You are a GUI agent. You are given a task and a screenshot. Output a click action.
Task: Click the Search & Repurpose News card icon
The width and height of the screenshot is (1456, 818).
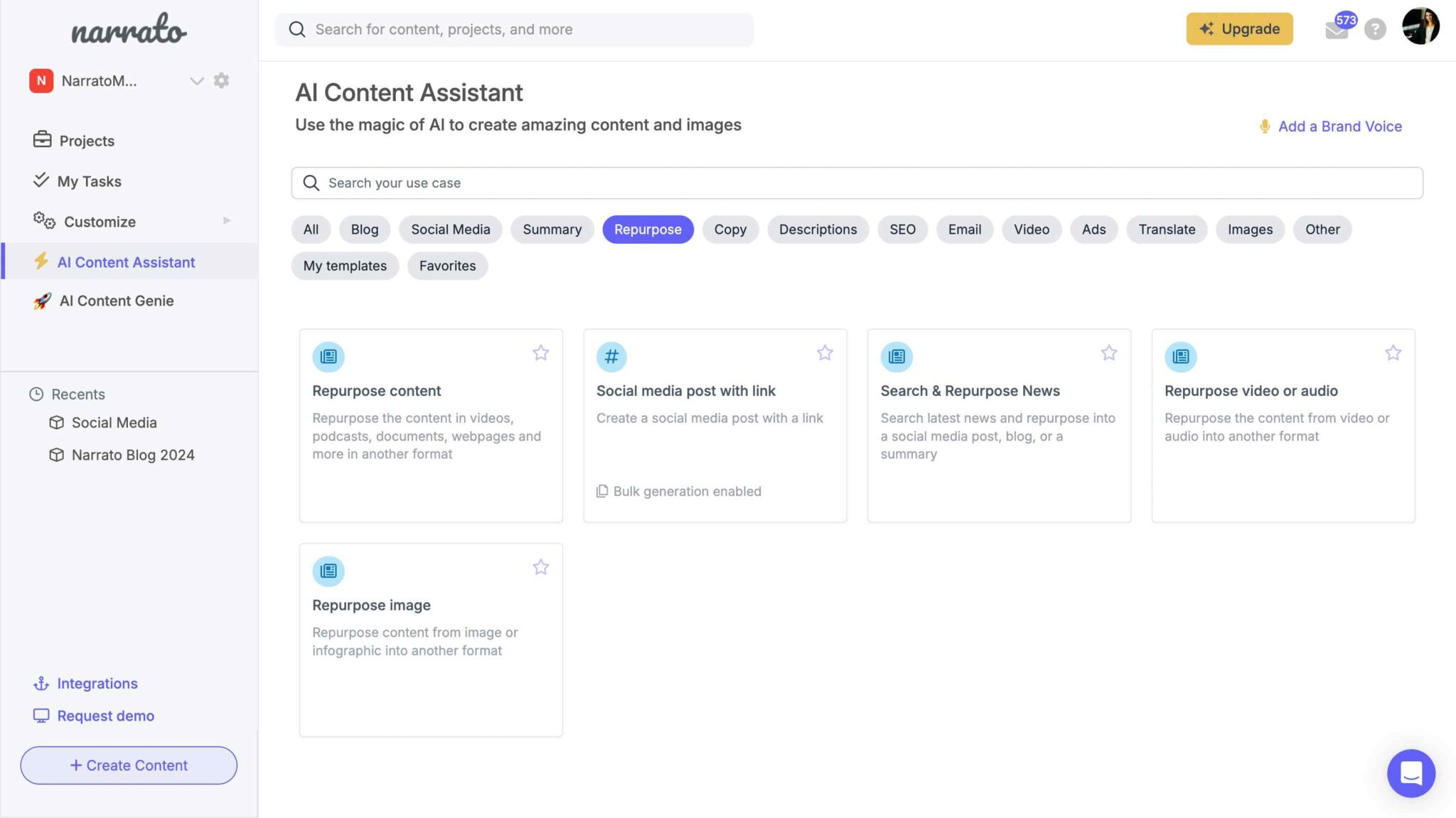[896, 357]
